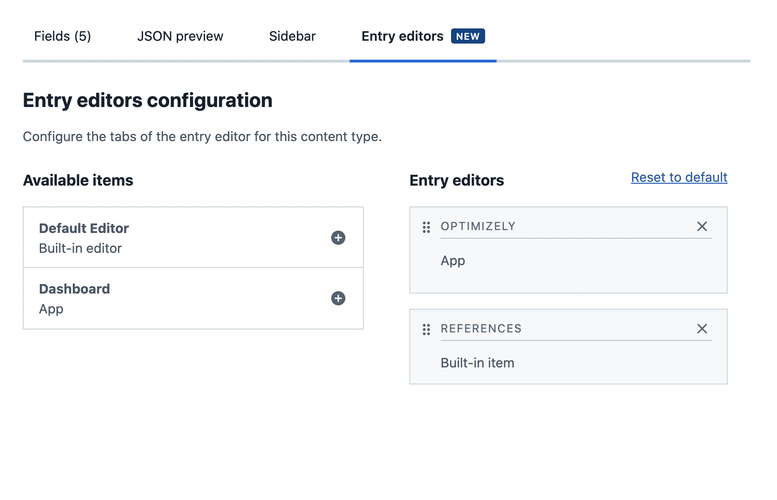
Task: Click the 'Built-in editor' description text
Action: (x=80, y=248)
